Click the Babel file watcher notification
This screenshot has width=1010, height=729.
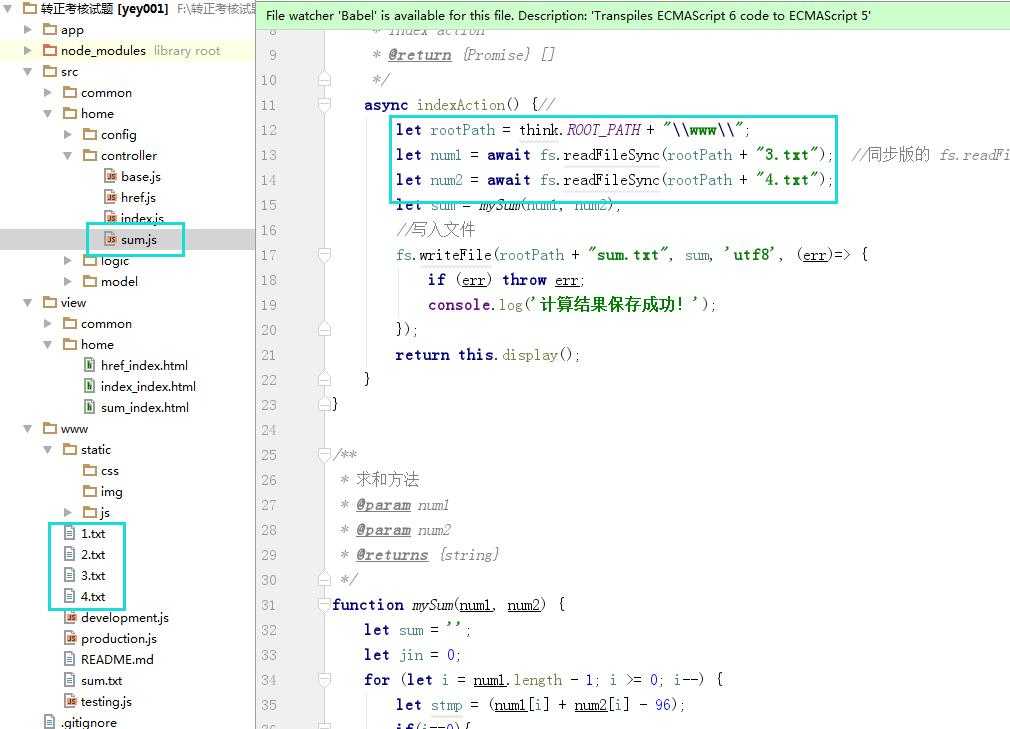(x=633, y=15)
